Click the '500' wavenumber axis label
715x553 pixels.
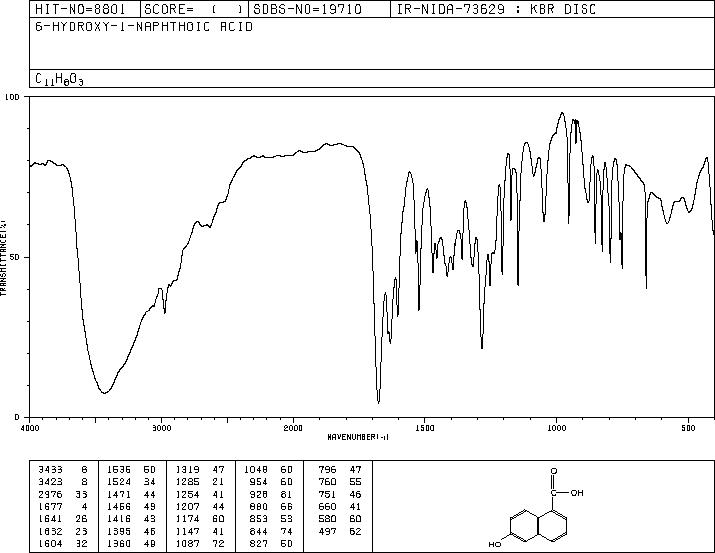(688, 428)
